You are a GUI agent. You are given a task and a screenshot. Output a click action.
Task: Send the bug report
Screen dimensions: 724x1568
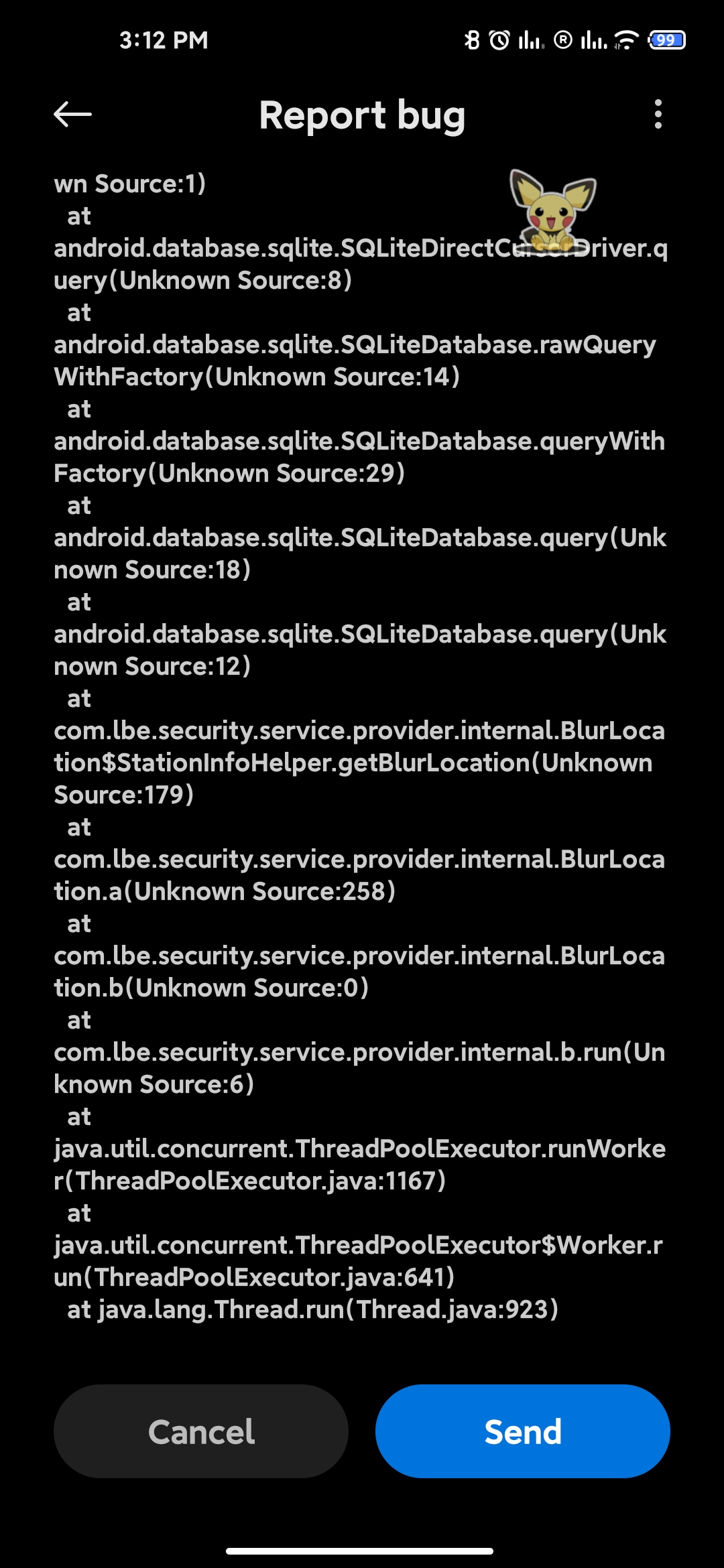(x=523, y=1431)
